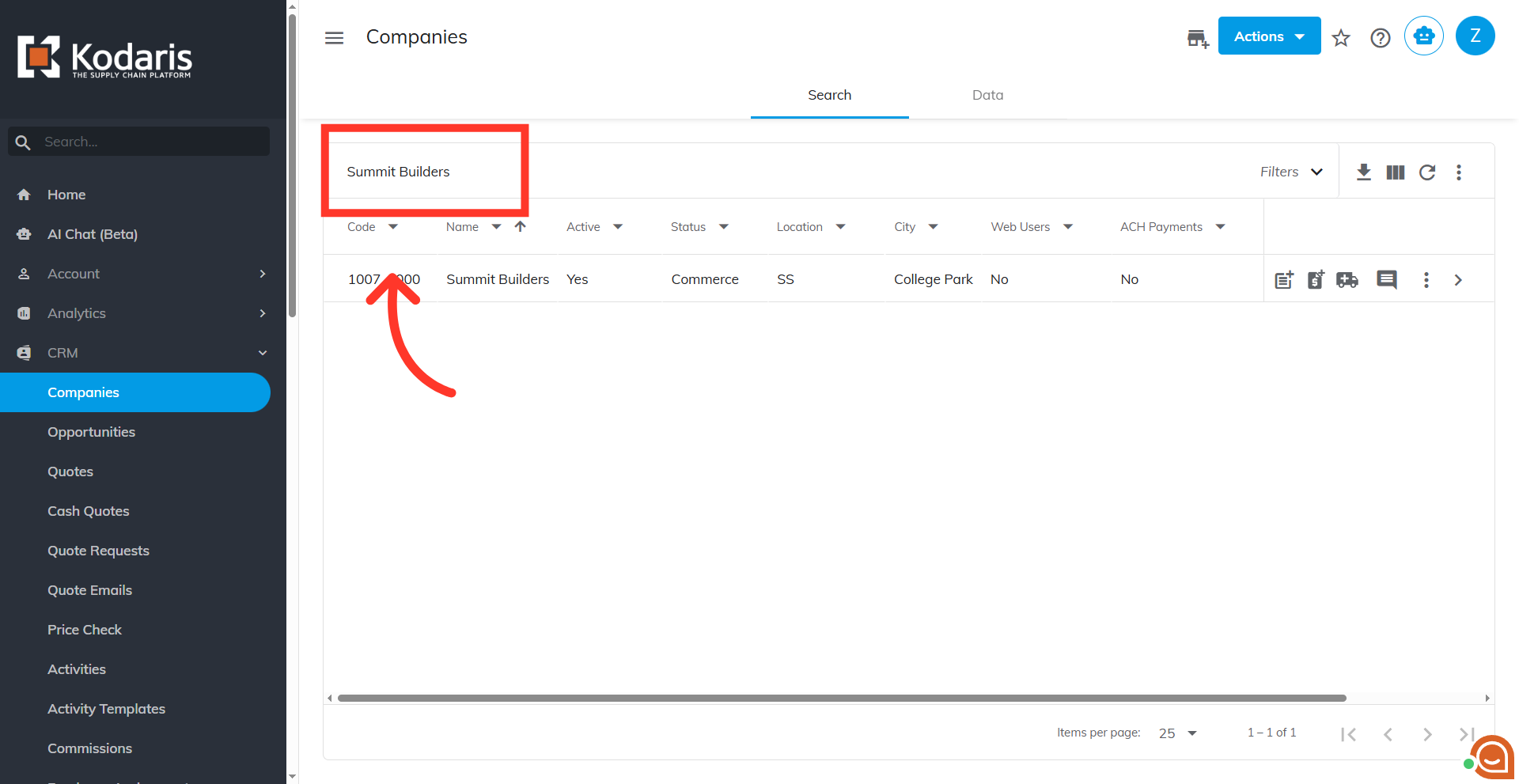Create new order for Summit Builders
Viewport: 1519px width, 784px height.
click(1284, 279)
